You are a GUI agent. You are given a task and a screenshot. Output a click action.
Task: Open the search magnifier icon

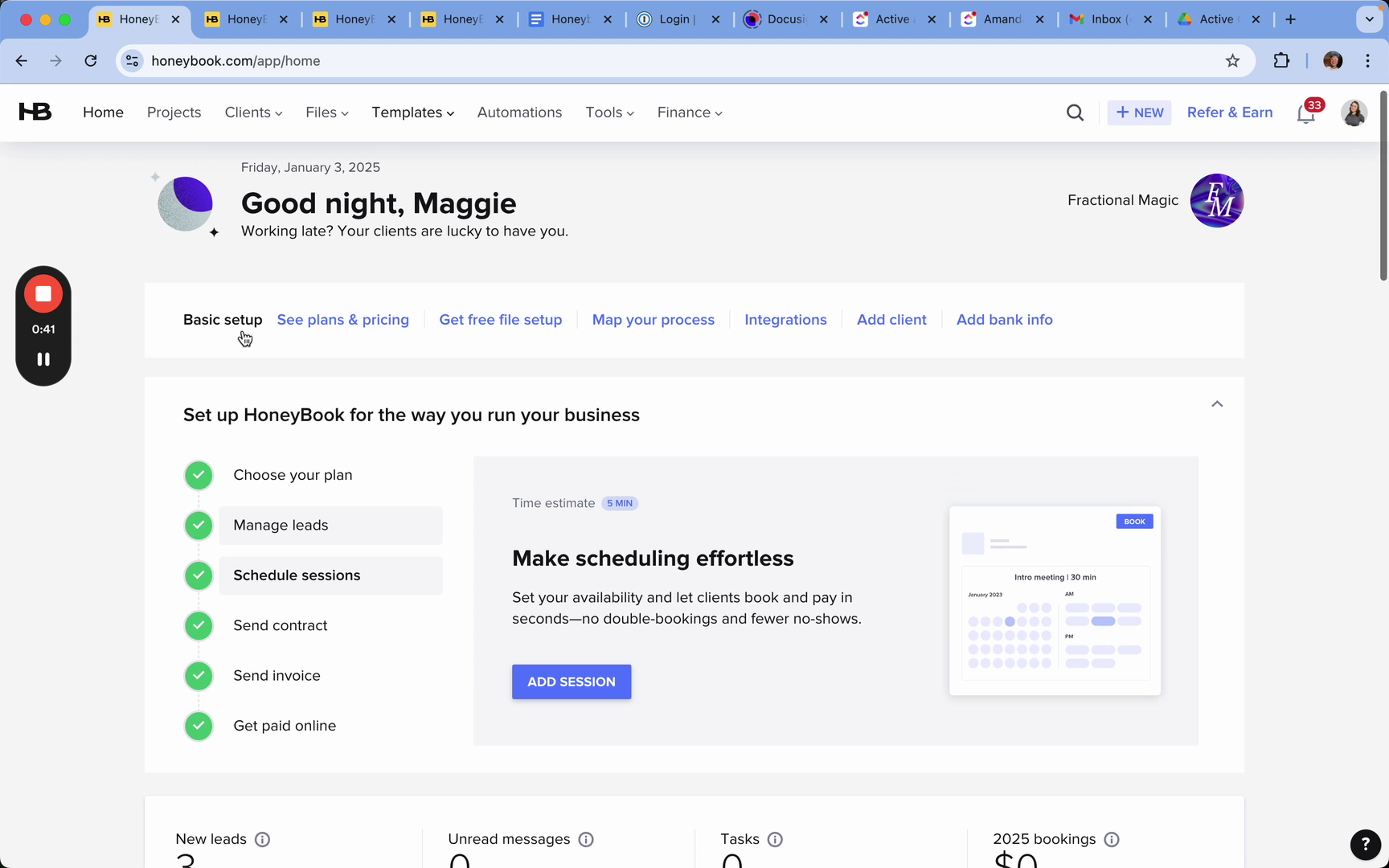(1075, 113)
